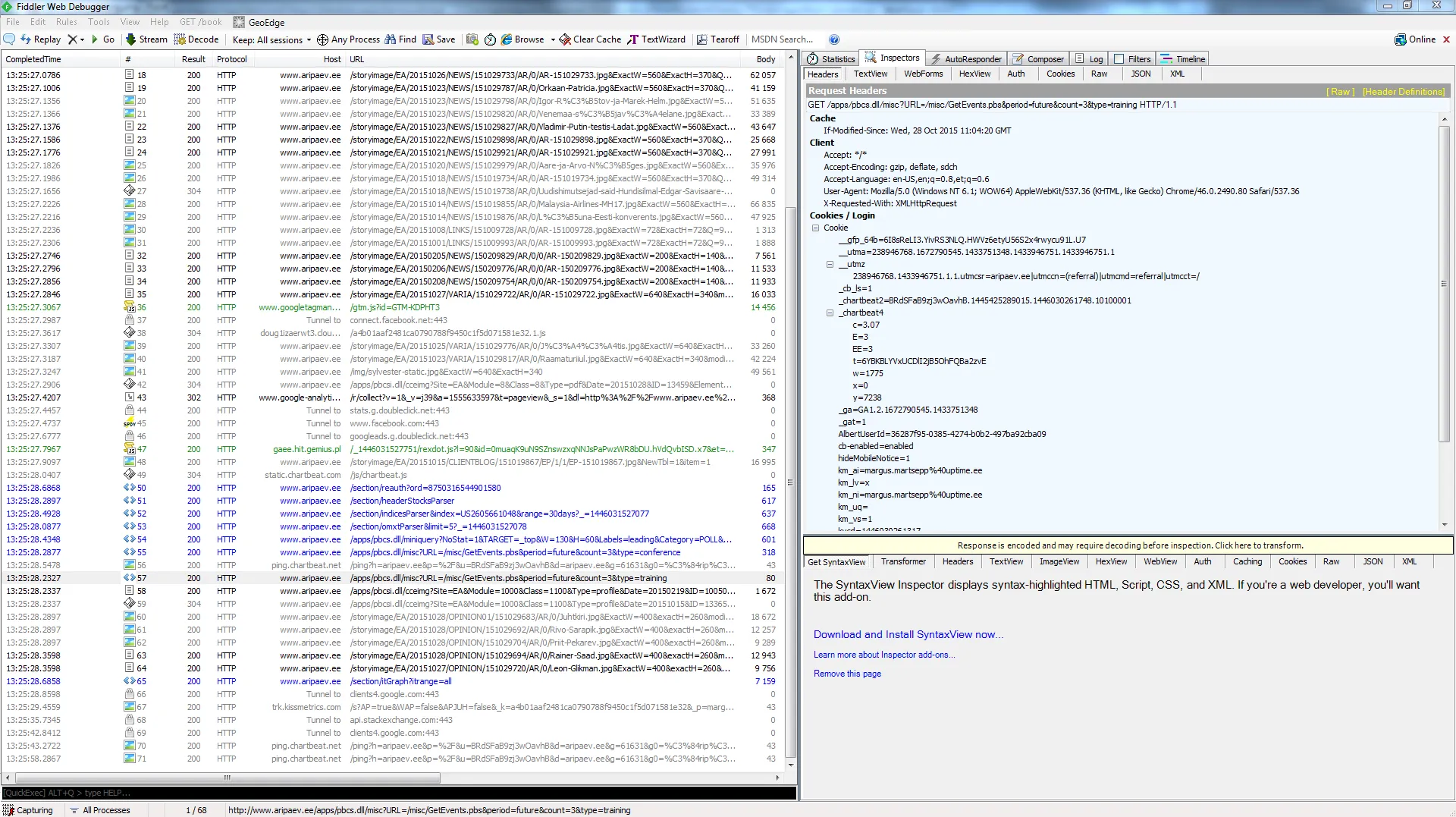Image resolution: width=1456 pixels, height=817 pixels.
Task: Click the Remove sessions X icon
Action: 72,39
